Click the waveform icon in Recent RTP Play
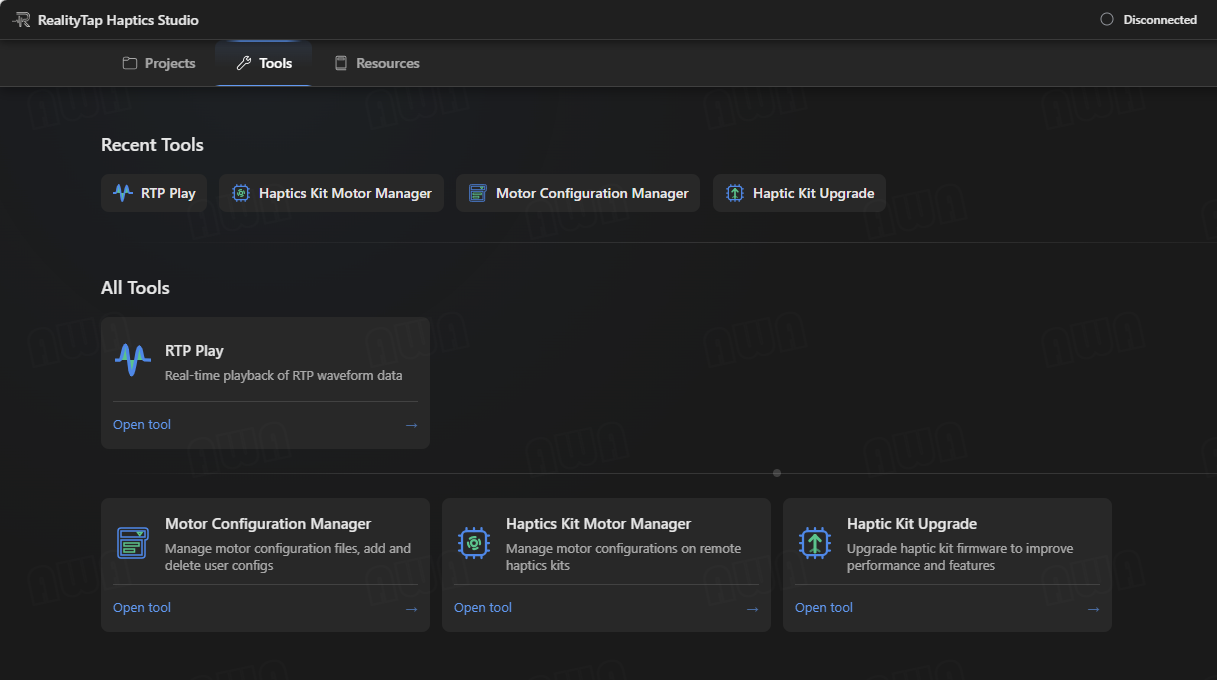This screenshot has height=680, width=1217. (x=123, y=193)
